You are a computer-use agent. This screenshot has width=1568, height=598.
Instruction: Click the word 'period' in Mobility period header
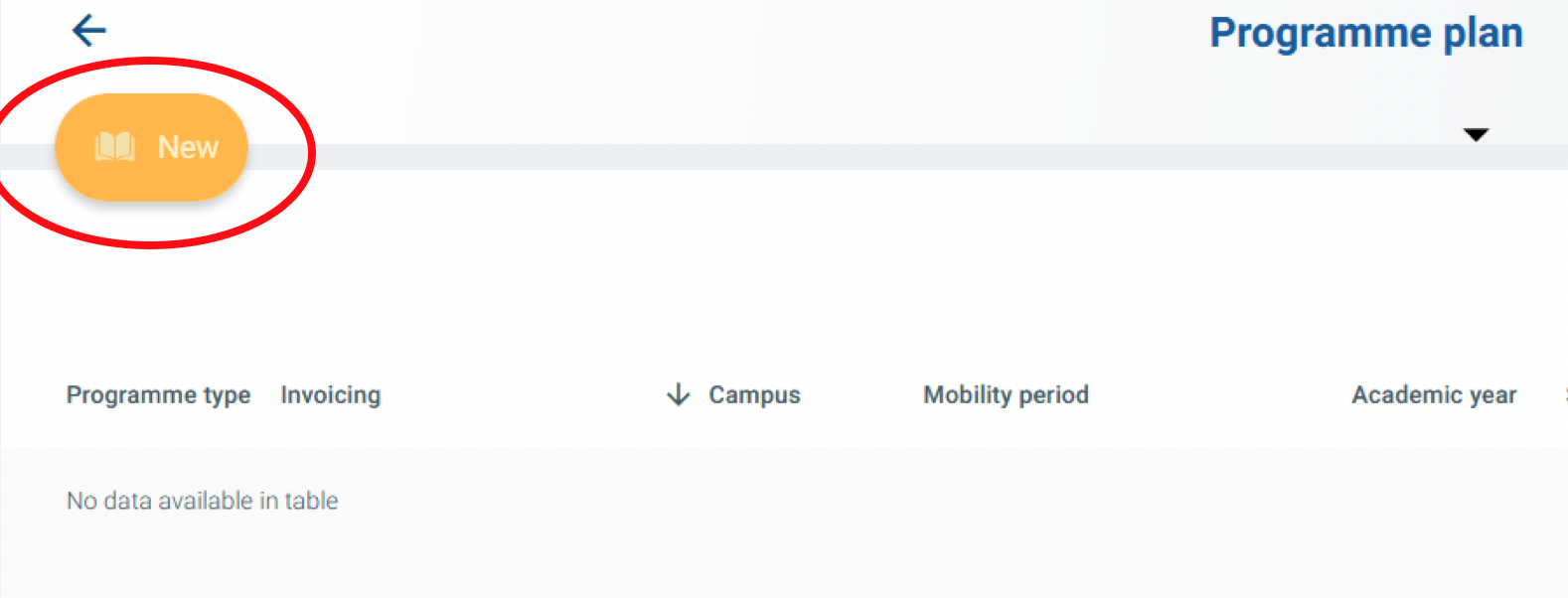[x=1054, y=395]
